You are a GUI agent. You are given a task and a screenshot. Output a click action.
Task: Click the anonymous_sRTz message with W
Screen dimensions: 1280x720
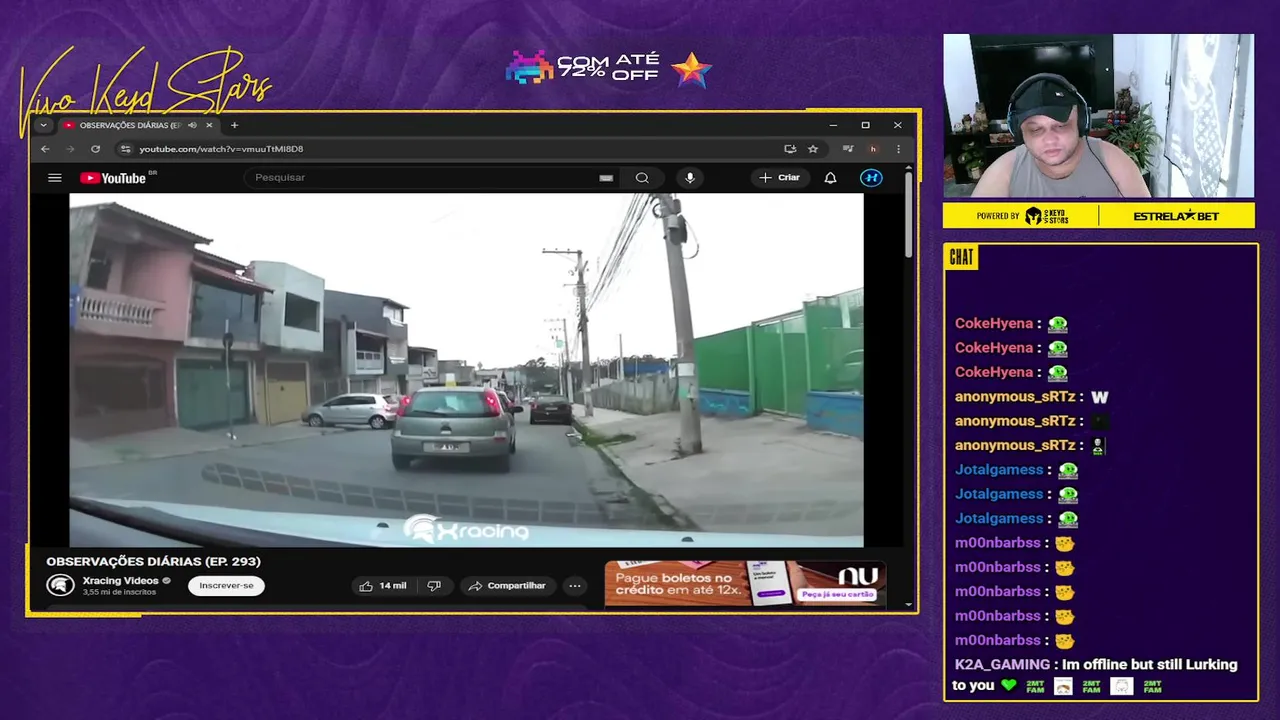tap(1032, 397)
